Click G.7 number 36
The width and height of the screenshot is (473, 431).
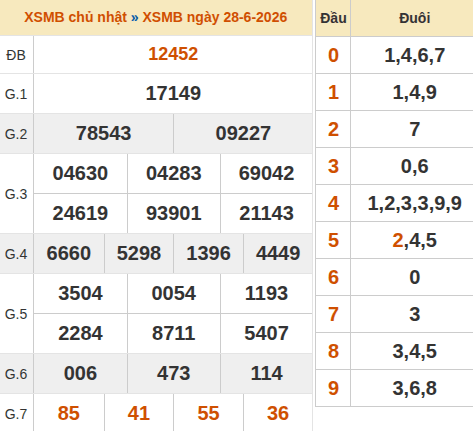pyautogui.click(x=278, y=413)
